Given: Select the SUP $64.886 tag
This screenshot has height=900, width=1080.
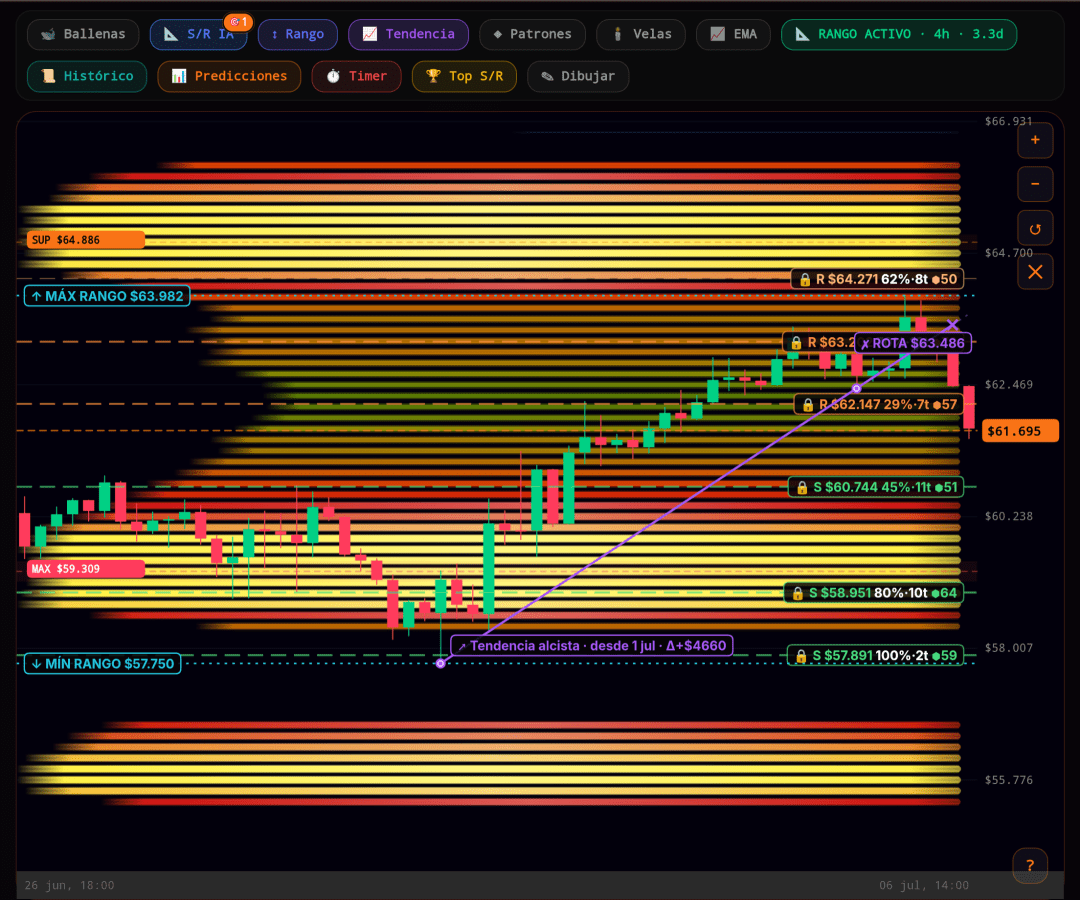Looking at the screenshot, I should [x=85, y=240].
